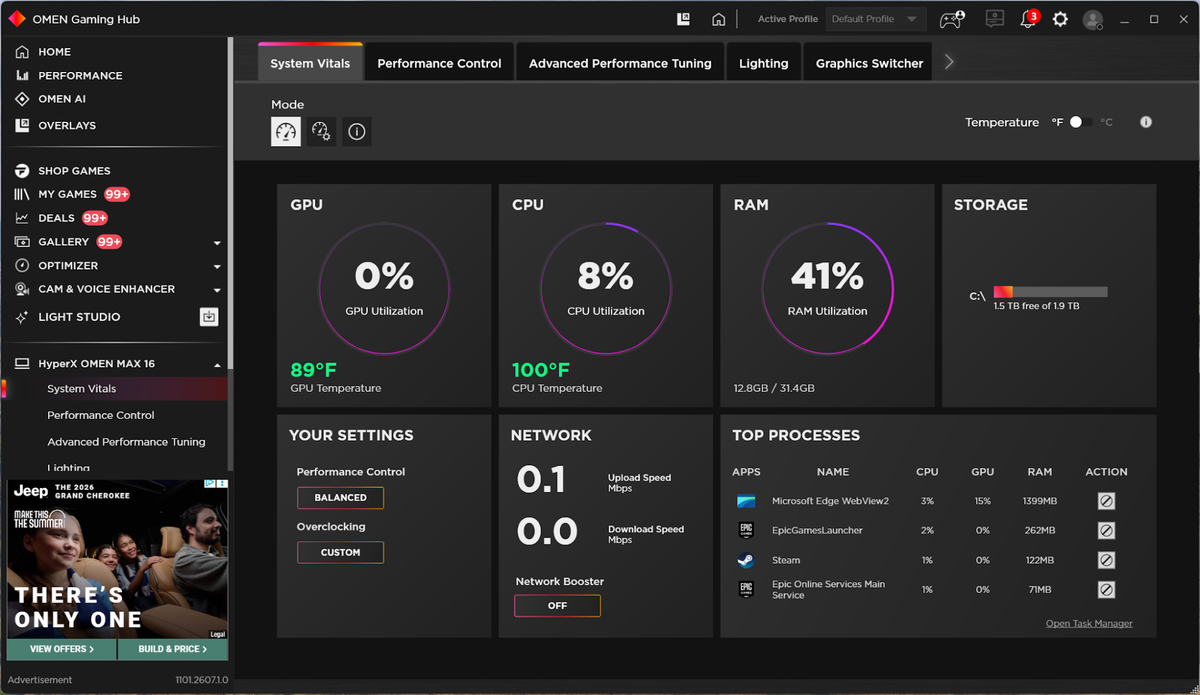Screen dimensions: 1200x695
Task: Click the Custom overclocking button
Action: (x=340, y=552)
